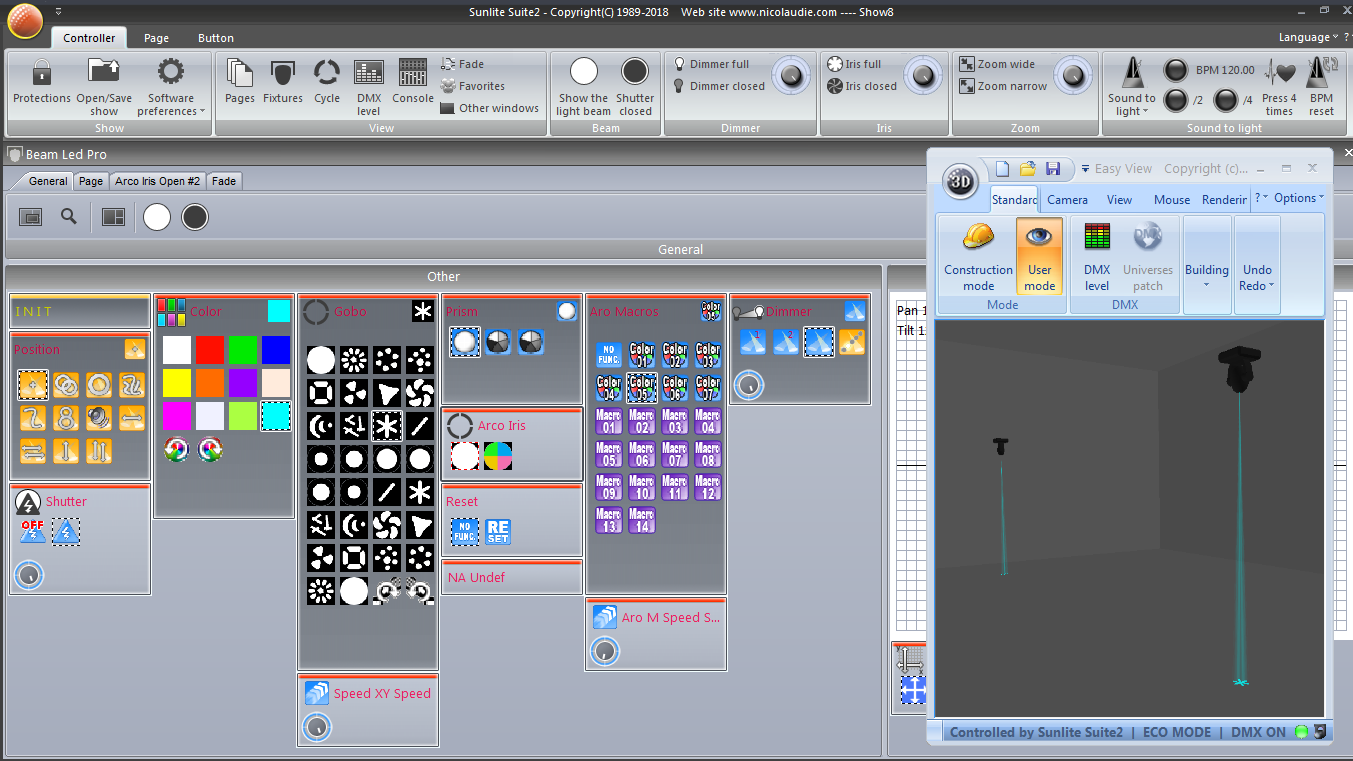Open Favorites in the View group

(473, 86)
